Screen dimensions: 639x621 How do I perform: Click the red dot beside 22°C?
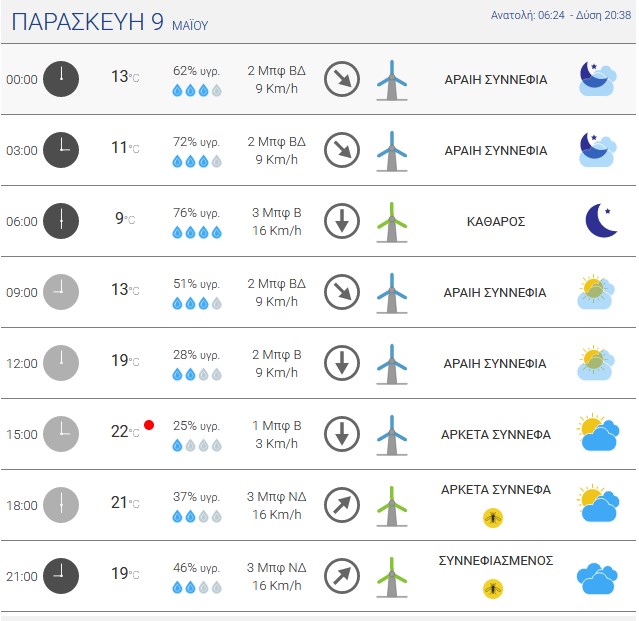point(149,425)
